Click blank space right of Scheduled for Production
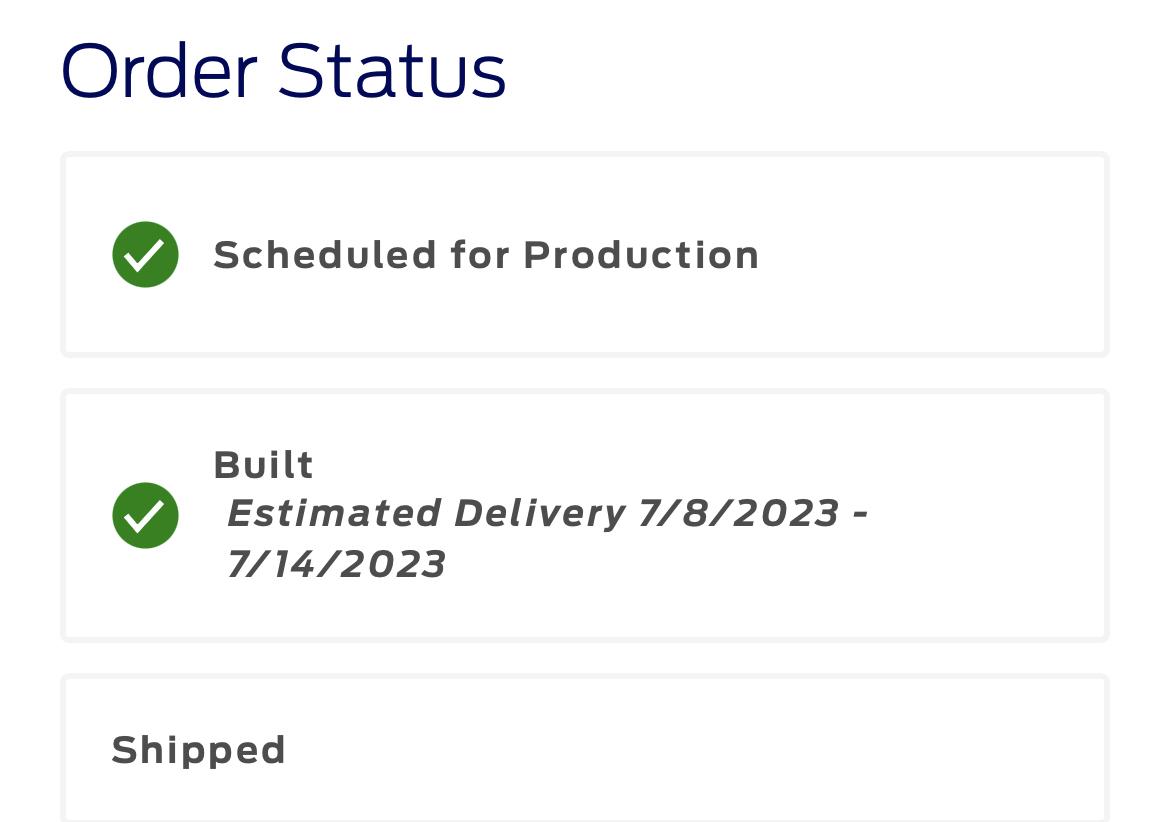The image size is (1170, 822). click(x=931, y=255)
